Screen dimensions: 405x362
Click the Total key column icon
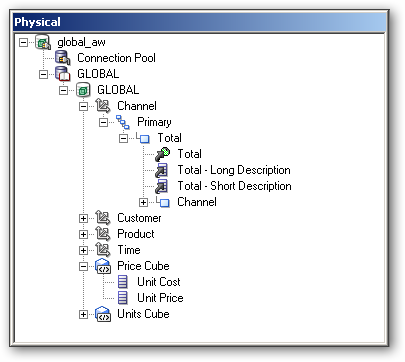point(163,154)
